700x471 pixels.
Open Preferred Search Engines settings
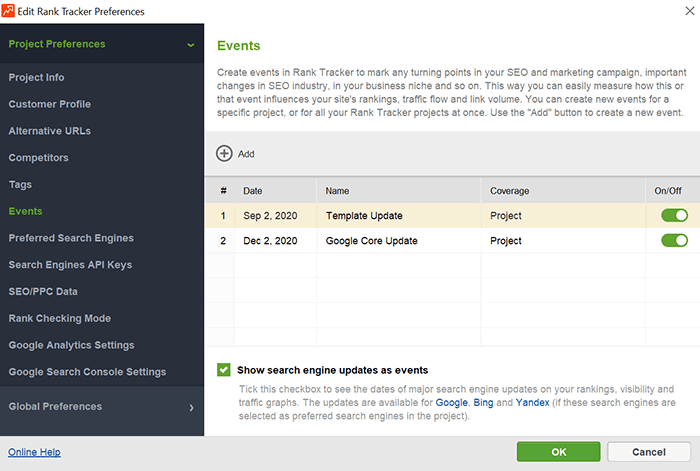point(71,238)
